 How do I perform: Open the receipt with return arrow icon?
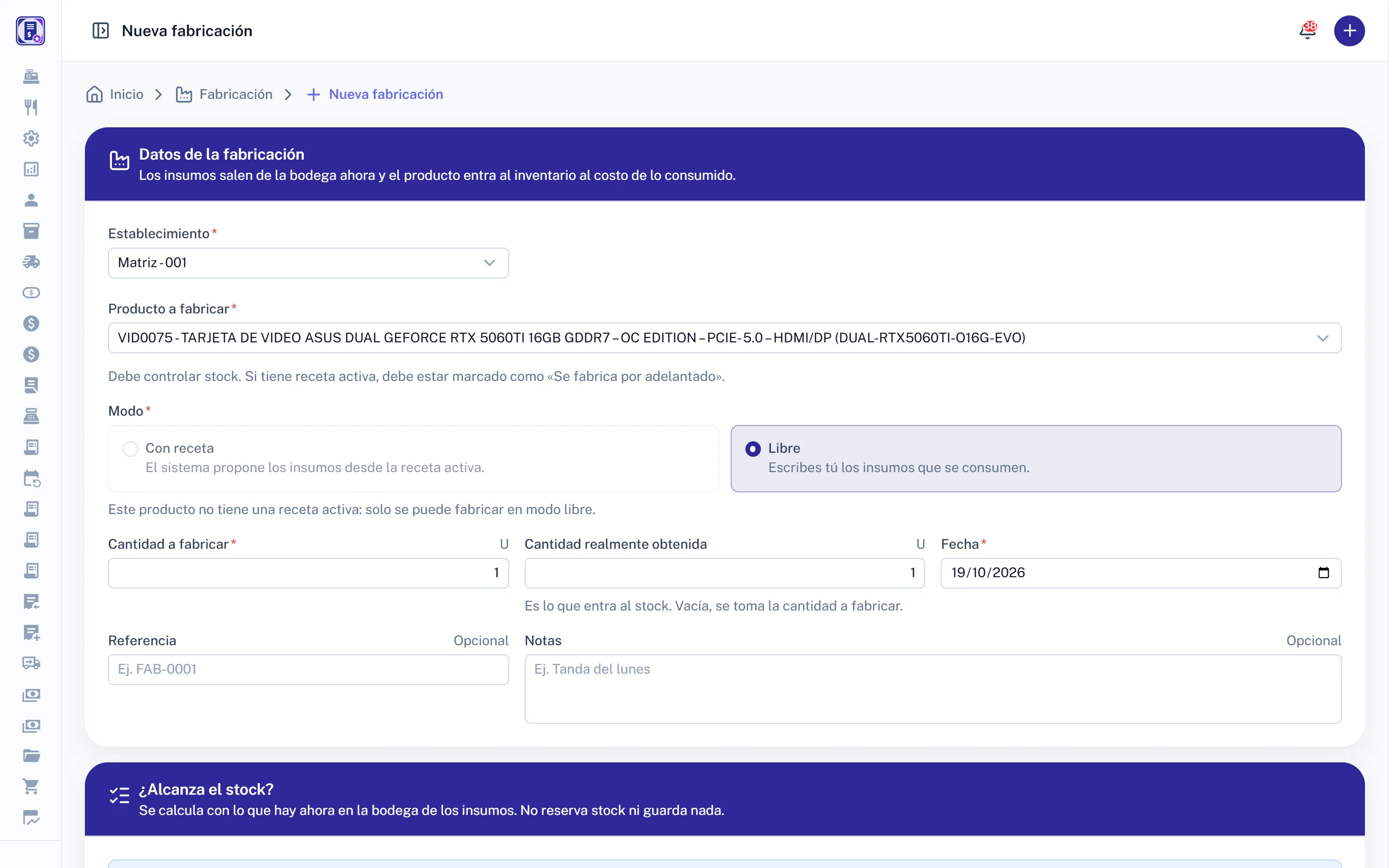[31, 602]
